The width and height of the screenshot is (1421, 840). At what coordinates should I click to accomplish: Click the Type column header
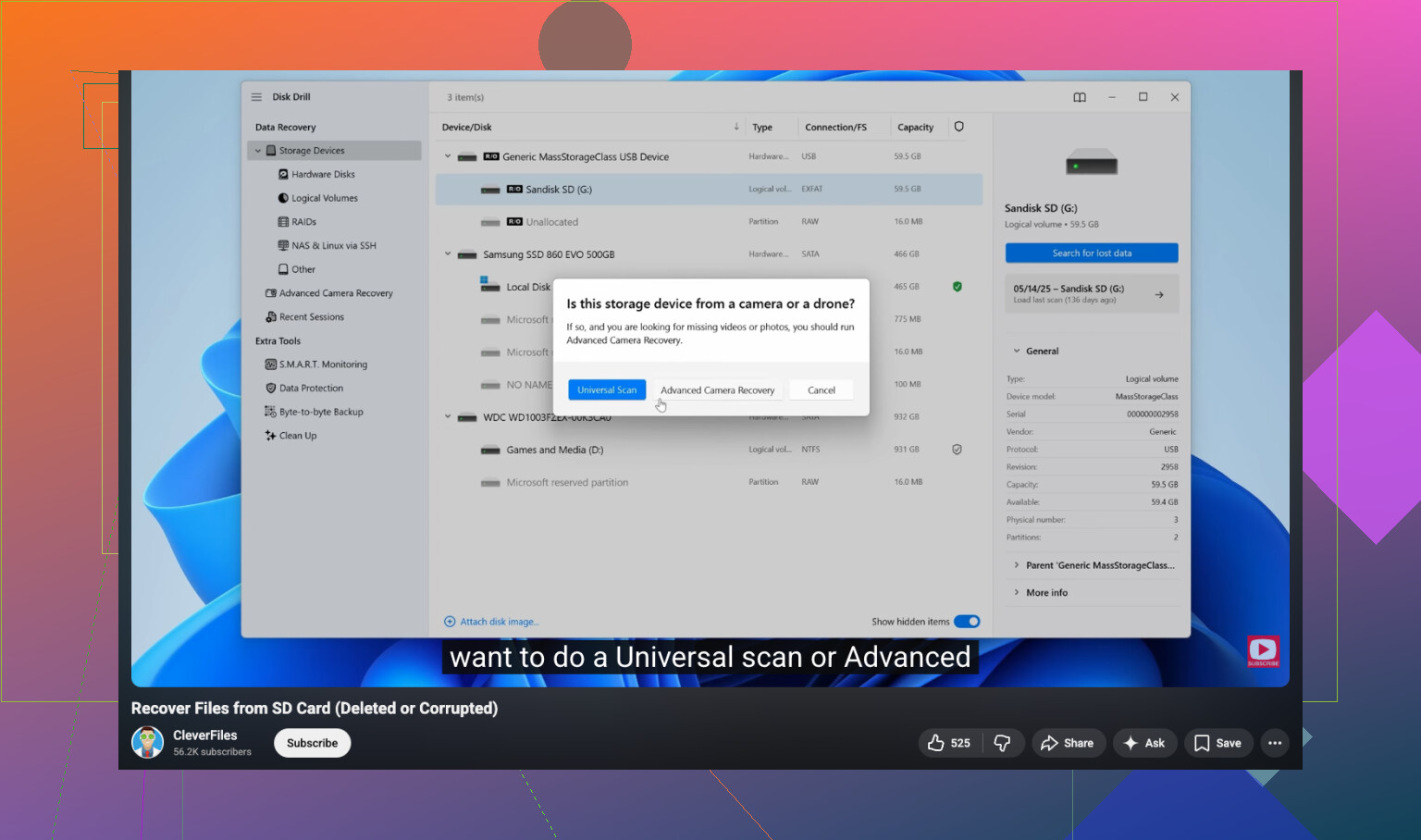(x=762, y=128)
